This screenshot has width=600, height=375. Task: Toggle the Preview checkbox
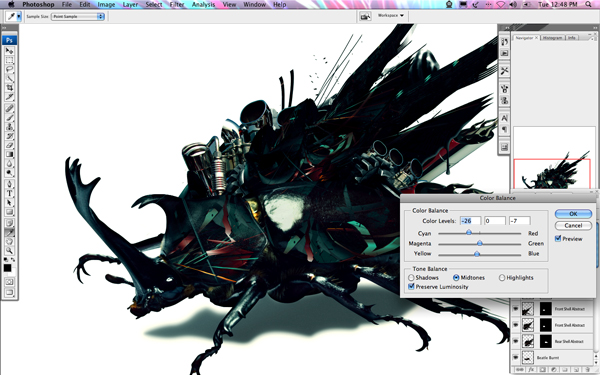[558, 238]
